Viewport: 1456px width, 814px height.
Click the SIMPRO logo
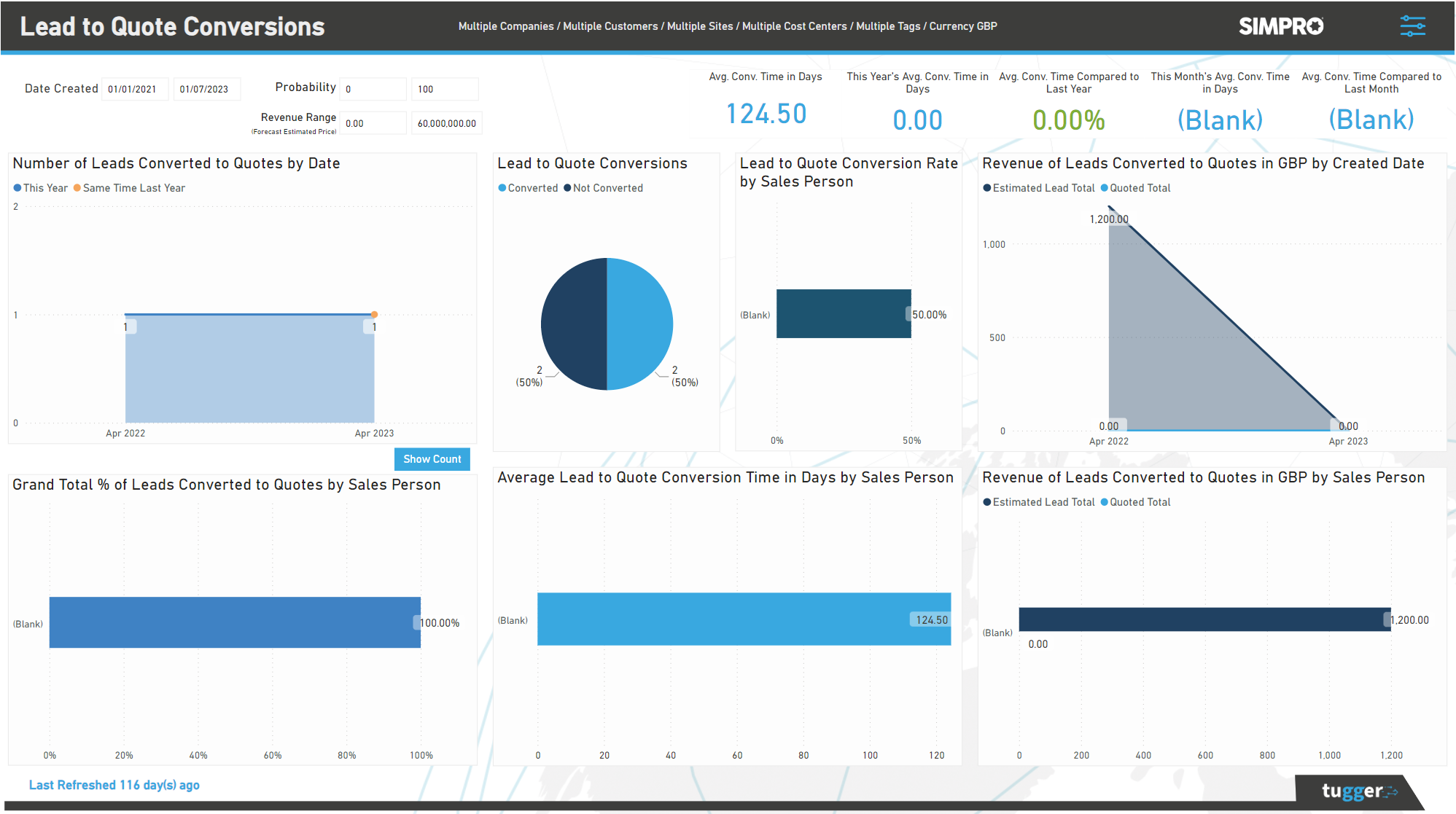(x=1280, y=26)
